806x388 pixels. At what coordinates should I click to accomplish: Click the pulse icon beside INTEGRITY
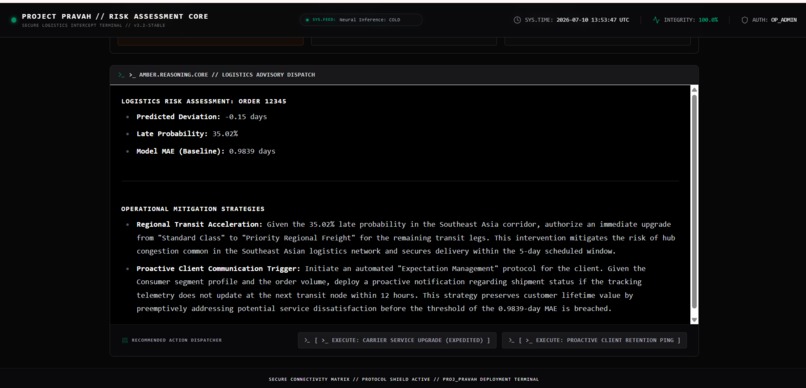[x=656, y=20]
